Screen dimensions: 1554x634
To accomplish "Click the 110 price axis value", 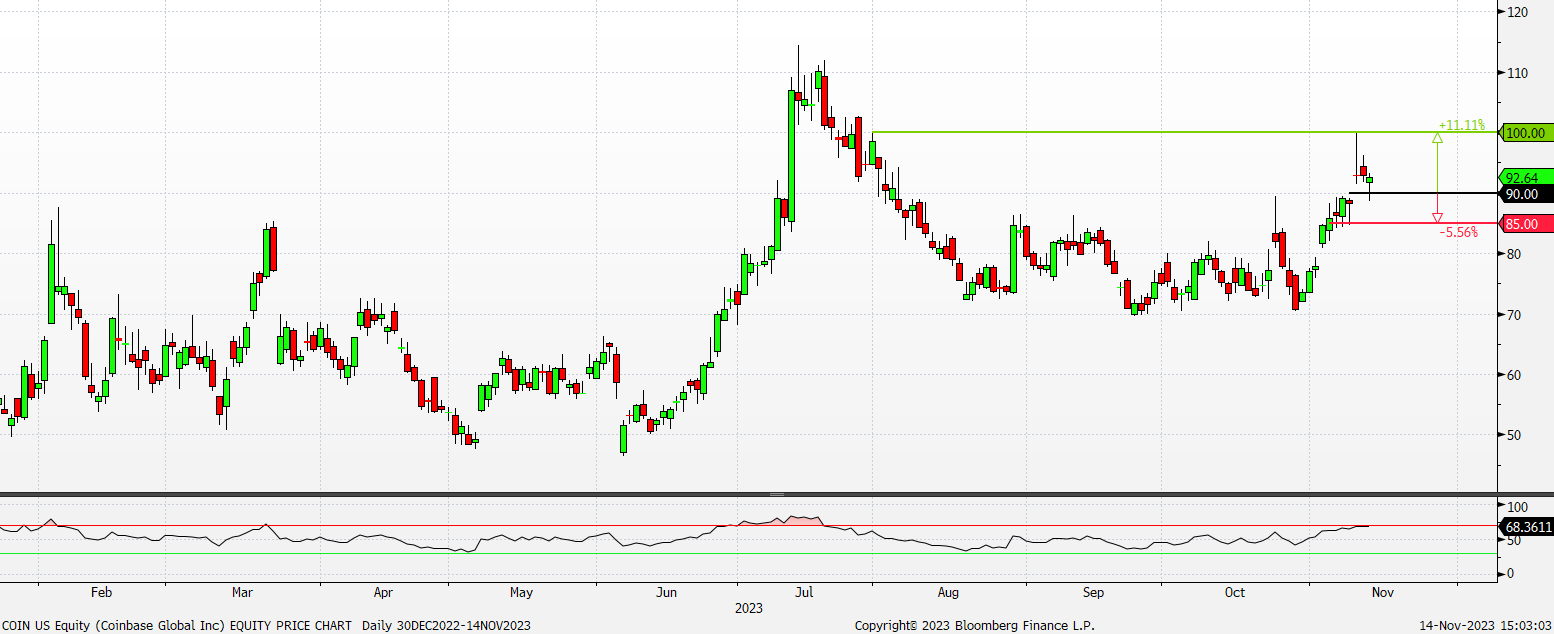I will coord(1517,73).
